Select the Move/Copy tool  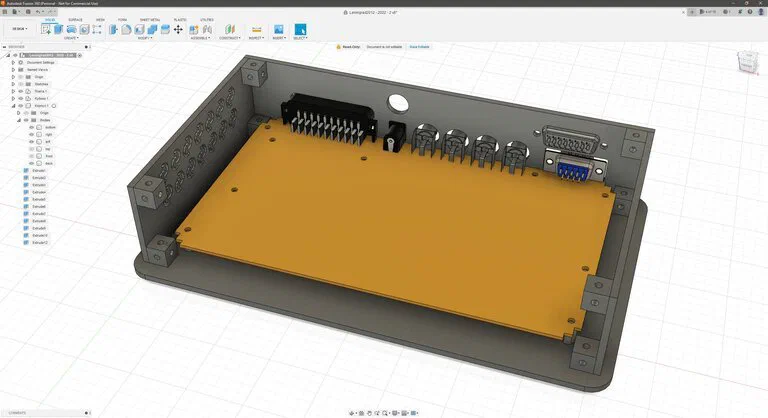pyautogui.click(x=178, y=29)
